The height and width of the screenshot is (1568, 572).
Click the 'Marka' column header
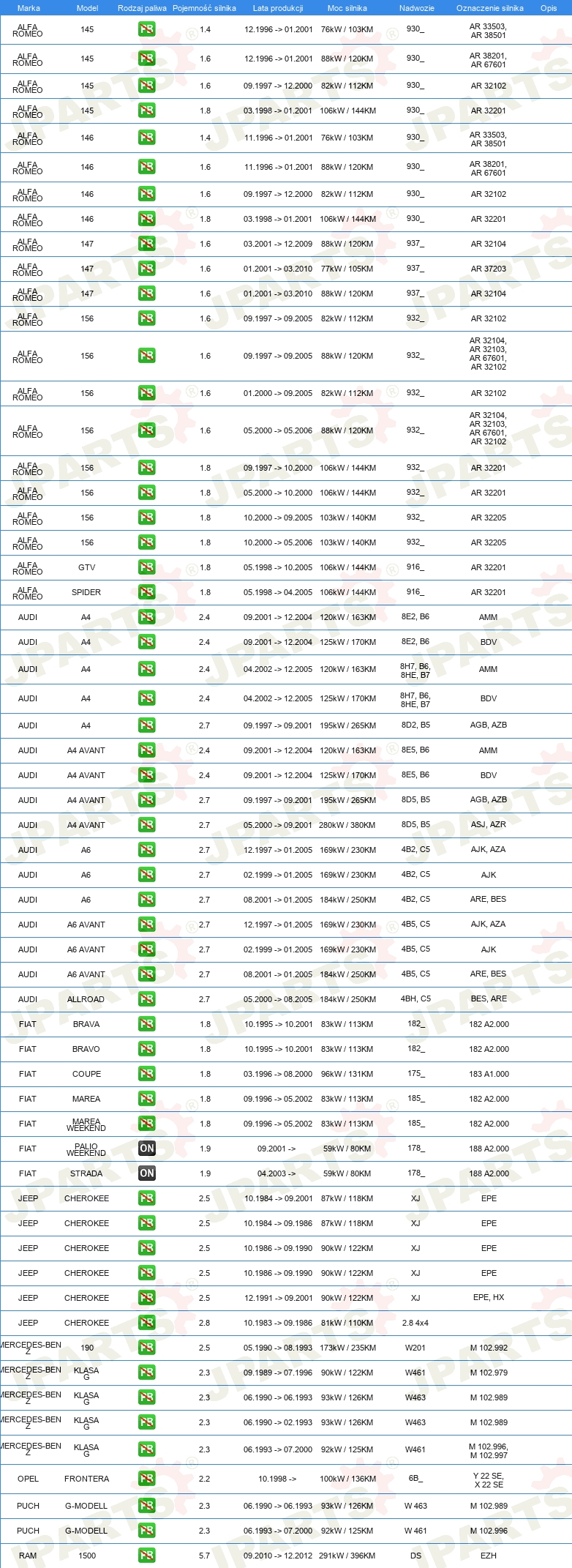pos(29,8)
